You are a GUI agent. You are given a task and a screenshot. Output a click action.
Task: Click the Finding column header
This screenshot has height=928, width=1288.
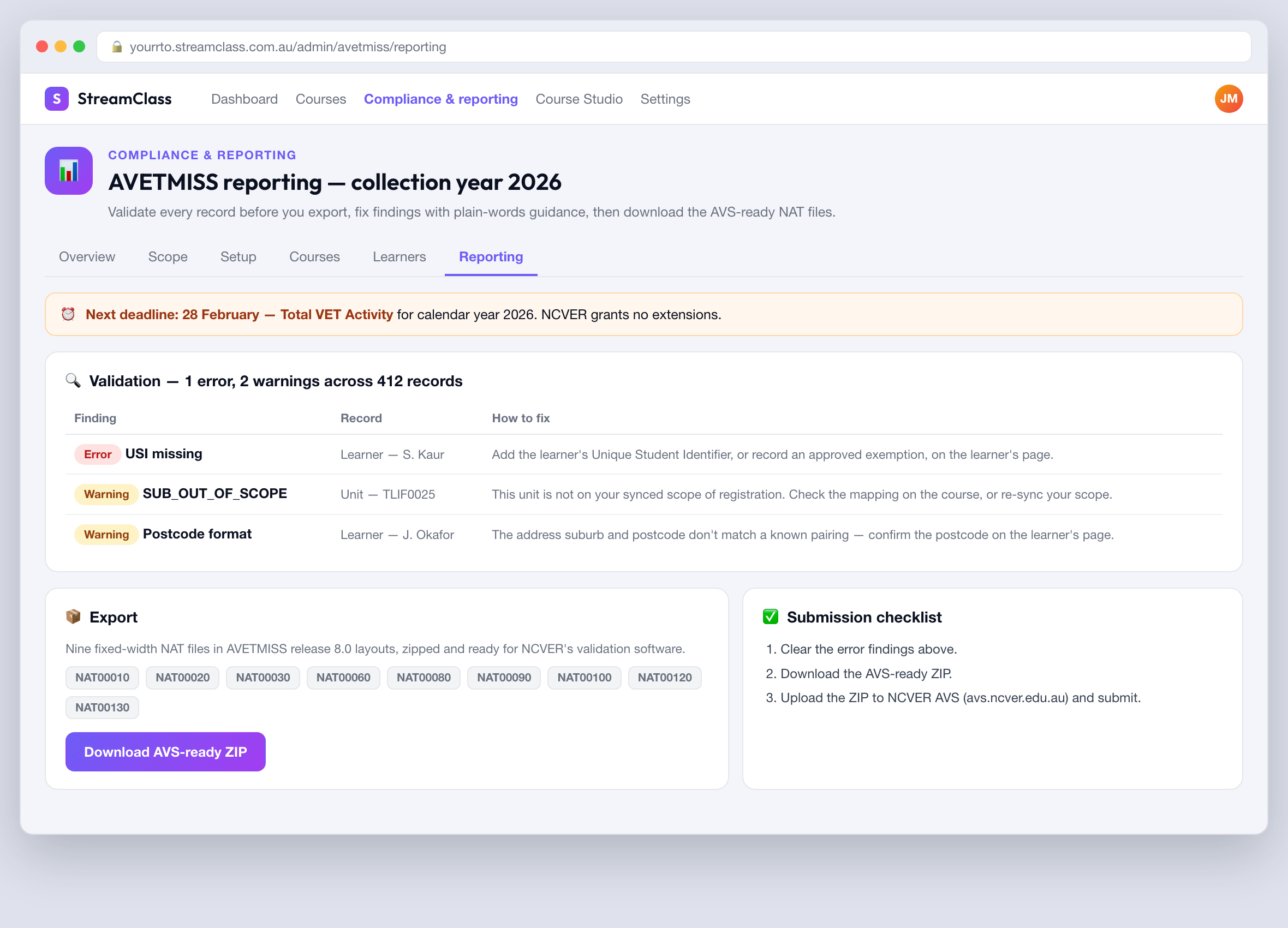click(x=96, y=418)
